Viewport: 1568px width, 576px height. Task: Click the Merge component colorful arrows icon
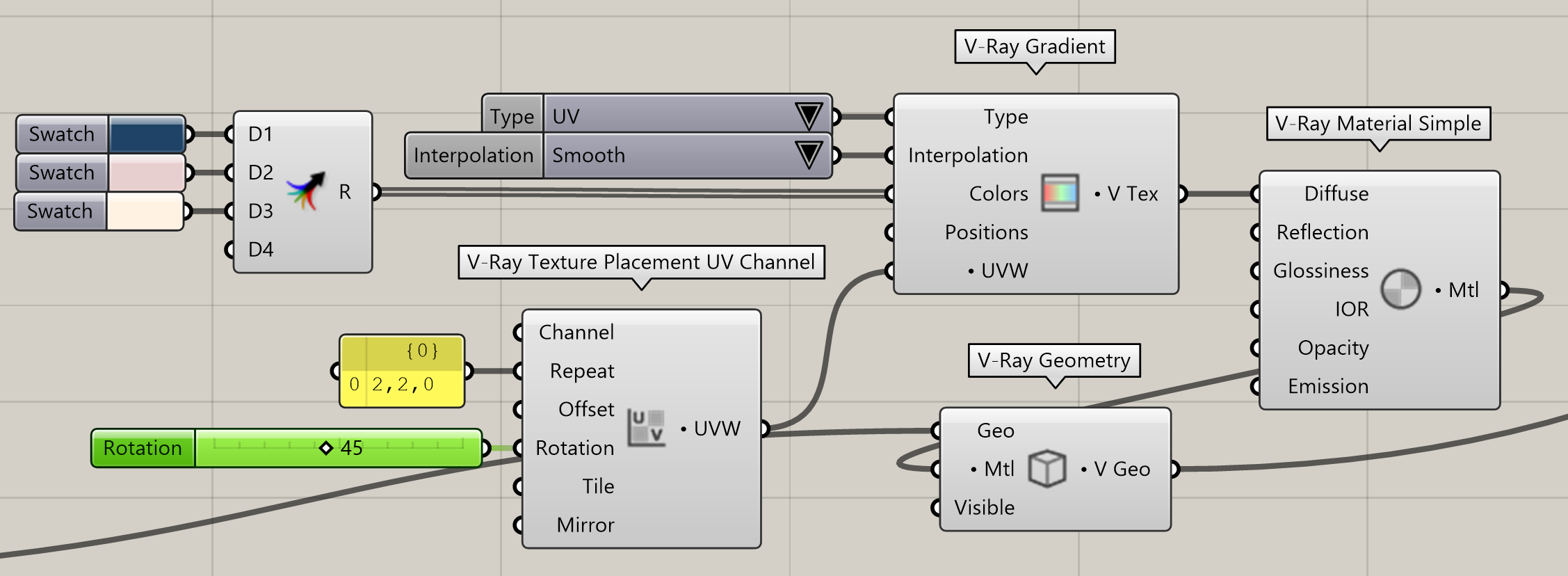pyautogui.click(x=306, y=191)
